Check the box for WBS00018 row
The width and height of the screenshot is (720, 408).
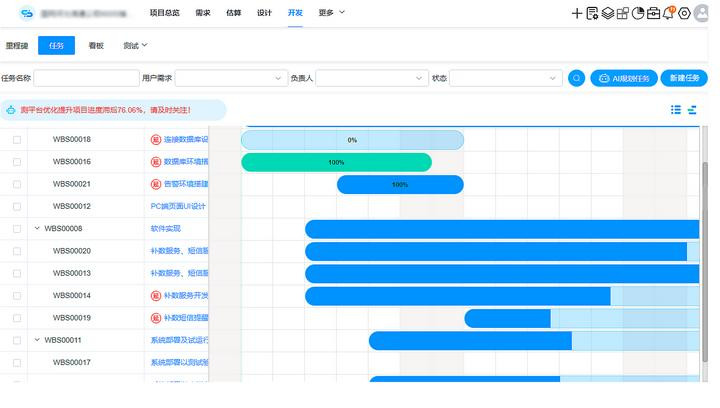pyautogui.click(x=16, y=140)
